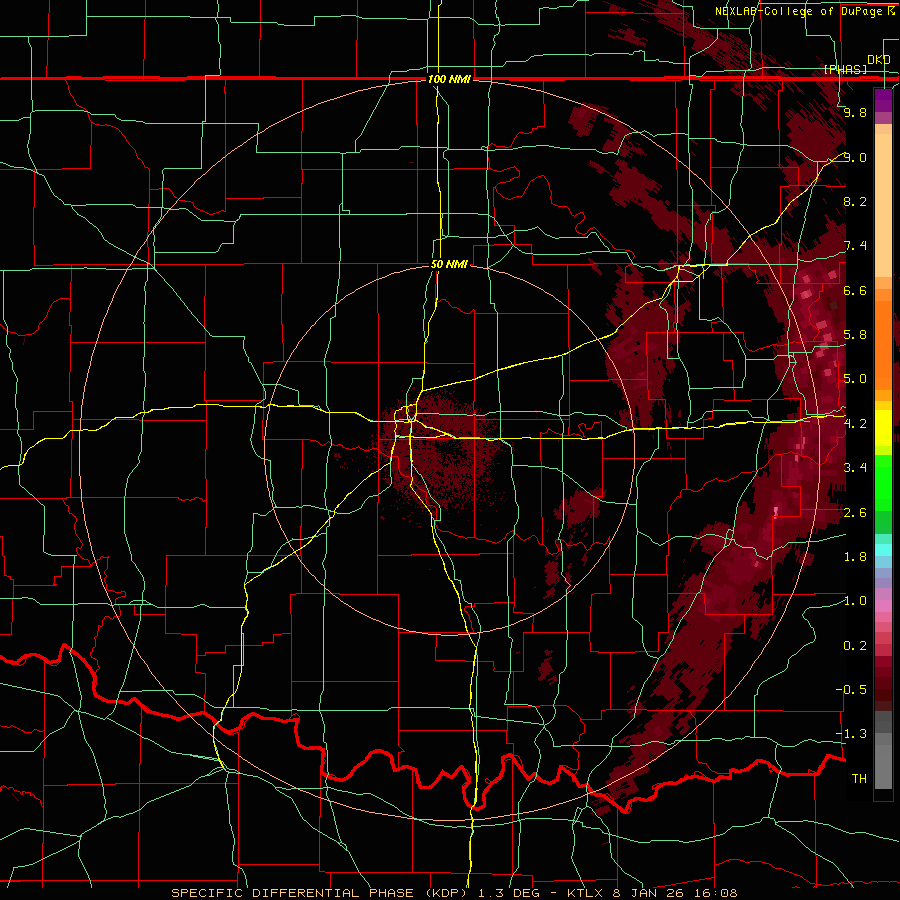The width and height of the screenshot is (900, 900).
Task: Click the orange segment of the color bar
Action: click(x=883, y=345)
